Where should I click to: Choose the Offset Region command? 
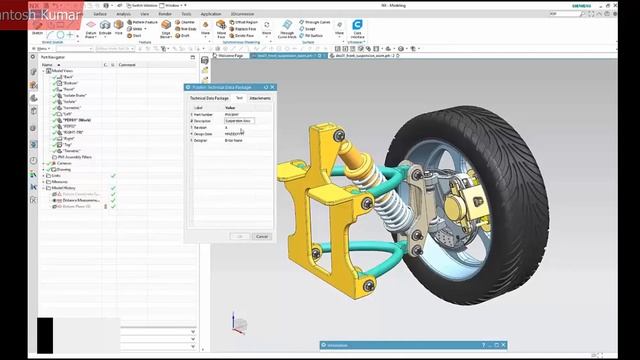click(x=244, y=22)
